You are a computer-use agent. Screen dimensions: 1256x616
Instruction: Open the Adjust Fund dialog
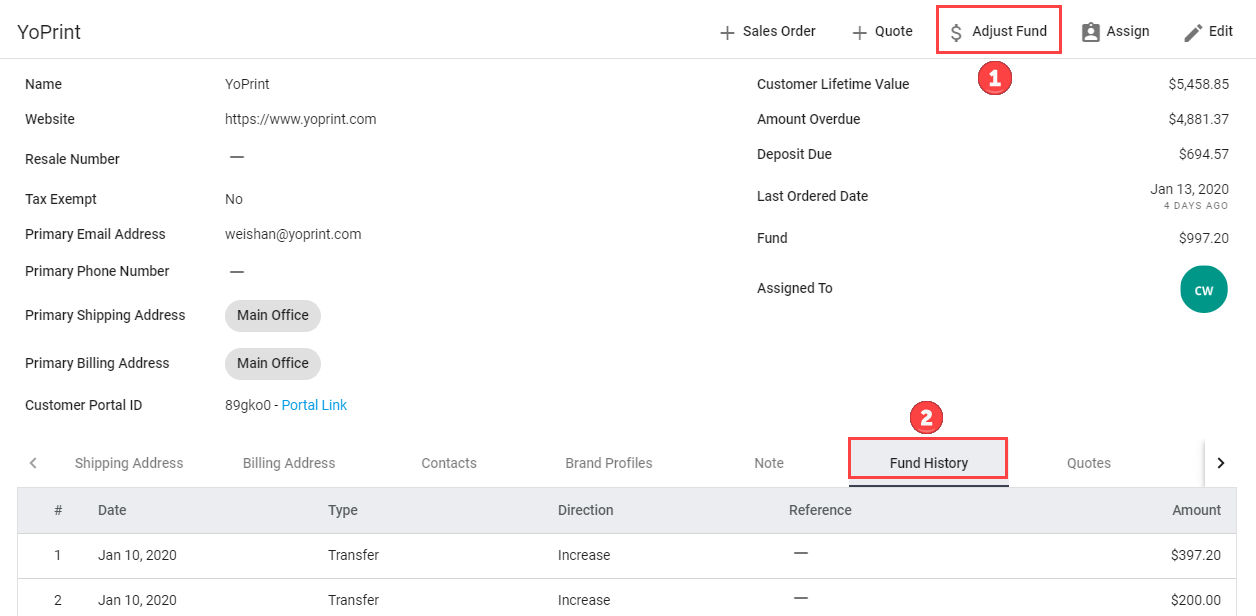pyautogui.click(x=998, y=31)
